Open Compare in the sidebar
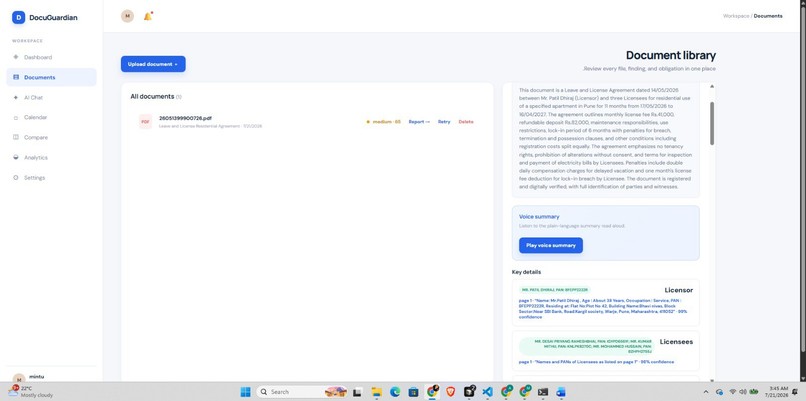 coord(51,137)
